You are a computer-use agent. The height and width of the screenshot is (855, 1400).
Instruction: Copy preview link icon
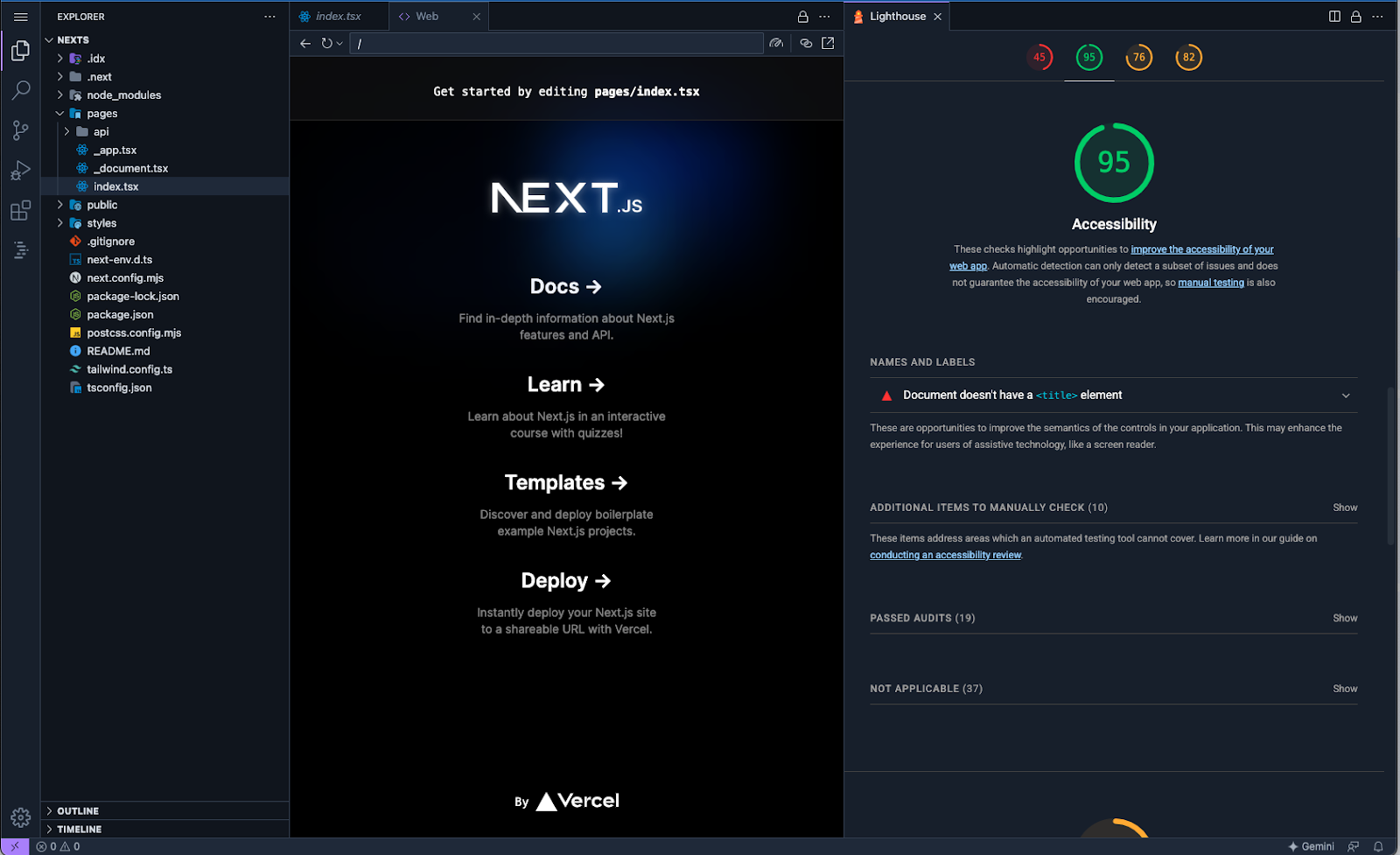806,43
